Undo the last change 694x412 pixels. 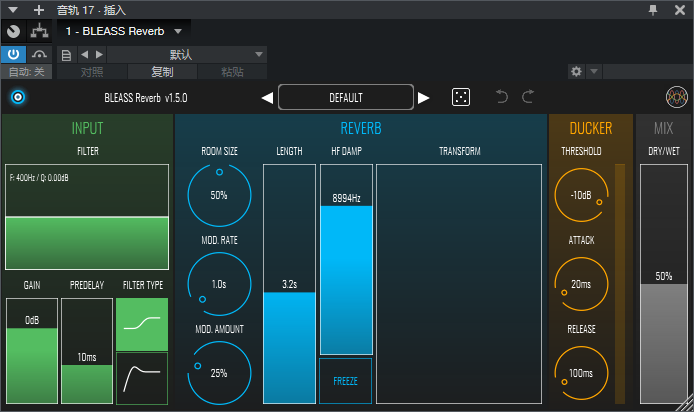coord(502,96)
